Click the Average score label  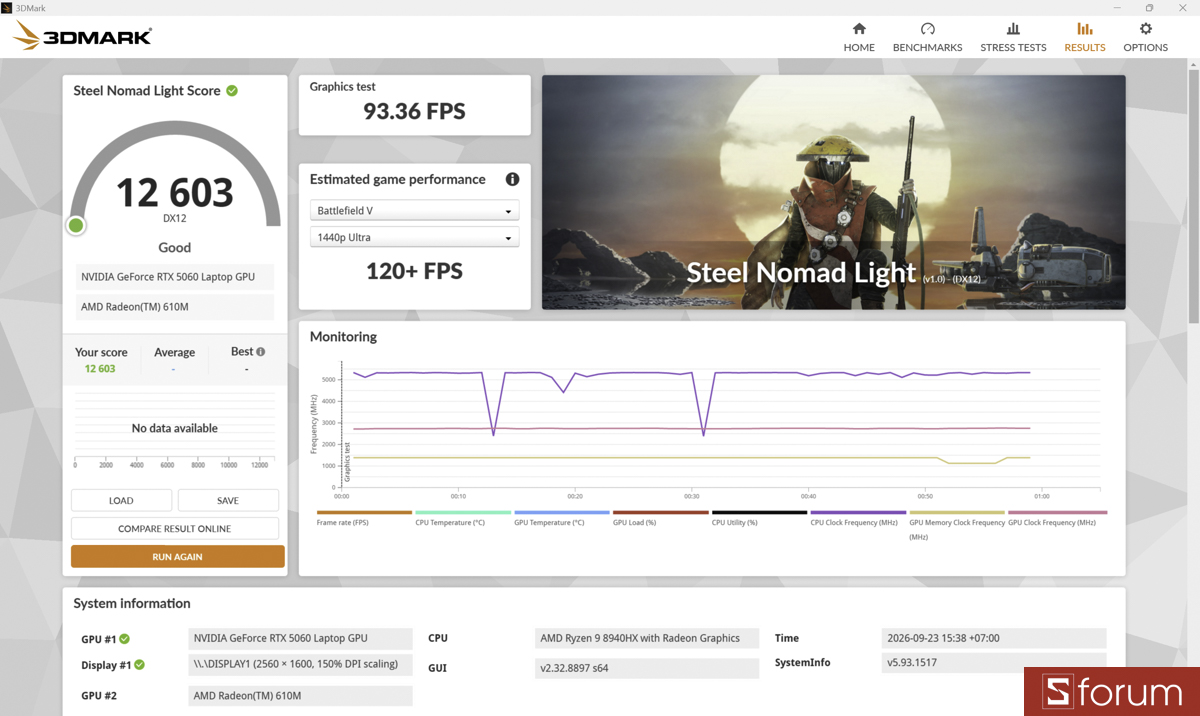[x=174, y=352]
